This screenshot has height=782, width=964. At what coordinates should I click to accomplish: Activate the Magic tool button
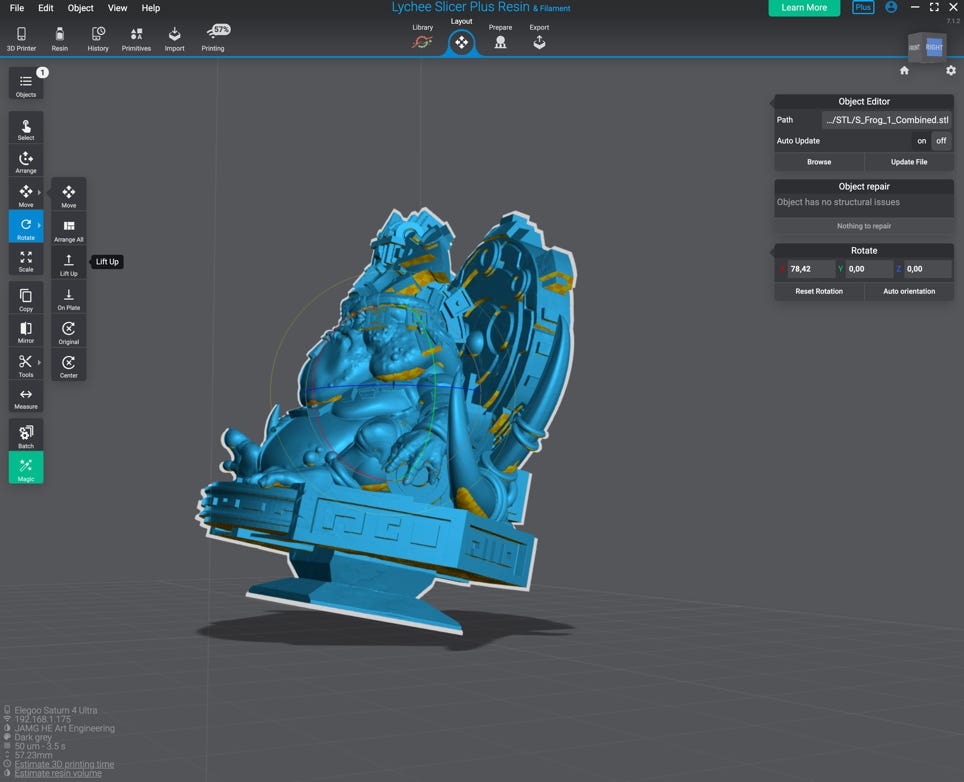(x=26, y=468)
